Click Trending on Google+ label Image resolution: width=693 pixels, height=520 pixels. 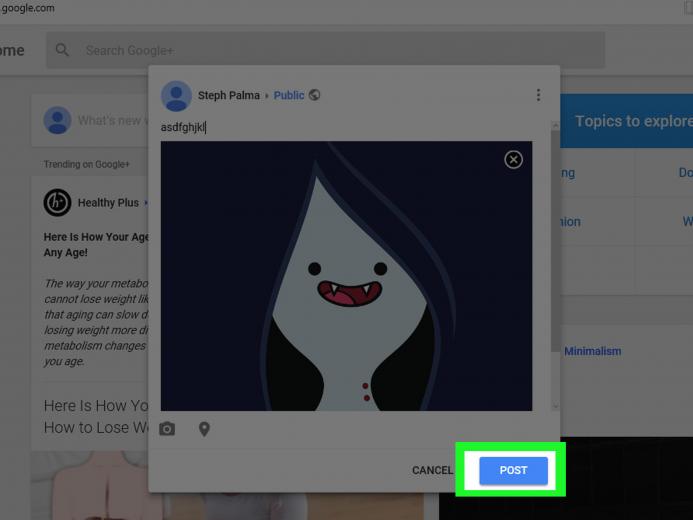[x=86, y=164]
